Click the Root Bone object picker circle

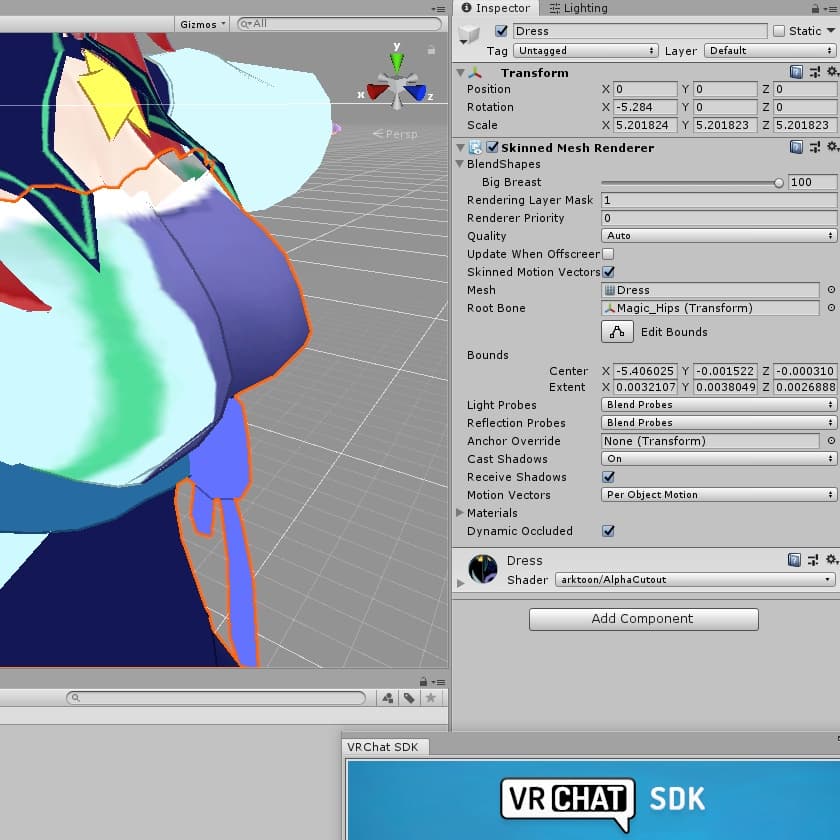click(x=831, y=308)
